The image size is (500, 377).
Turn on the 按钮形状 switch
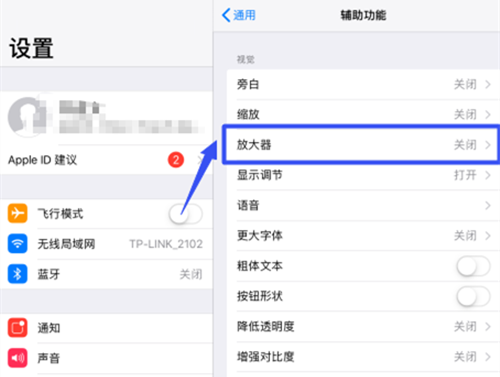[473, 296]
